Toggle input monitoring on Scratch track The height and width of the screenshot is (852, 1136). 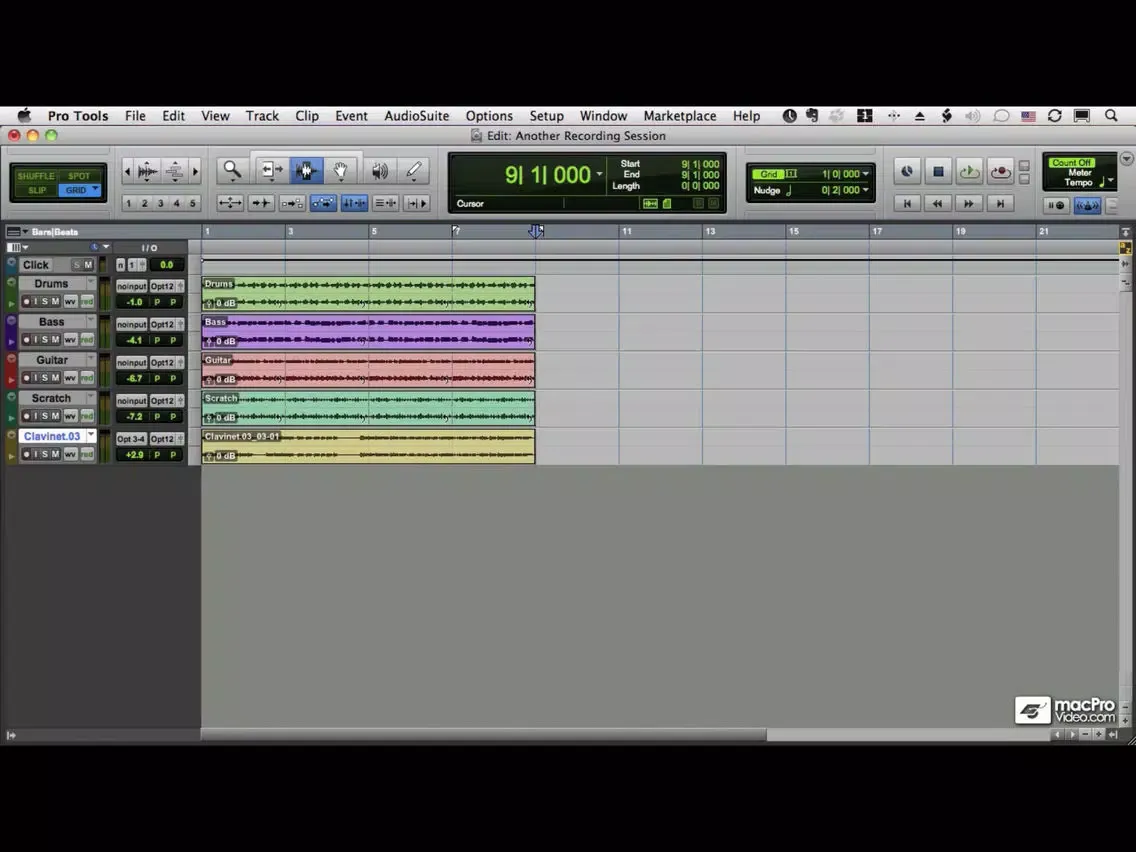[x=35, y=417]
